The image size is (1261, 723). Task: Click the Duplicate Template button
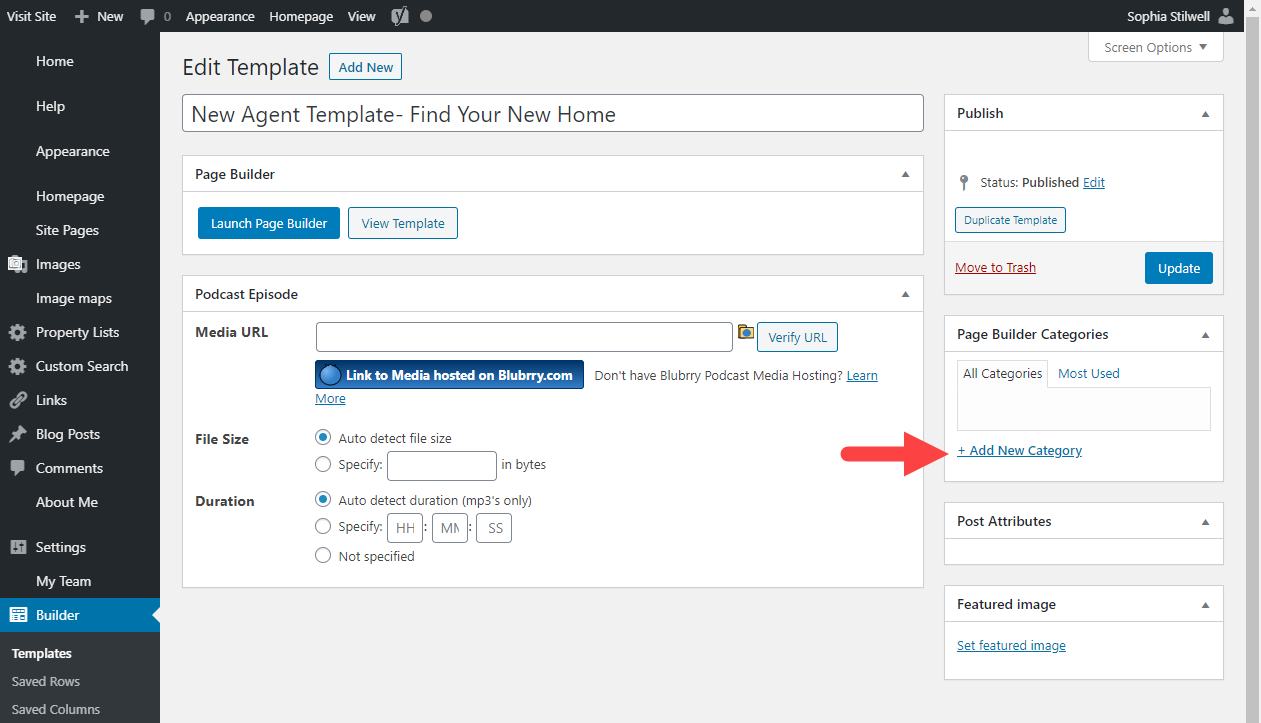[x=1010, y=220]
